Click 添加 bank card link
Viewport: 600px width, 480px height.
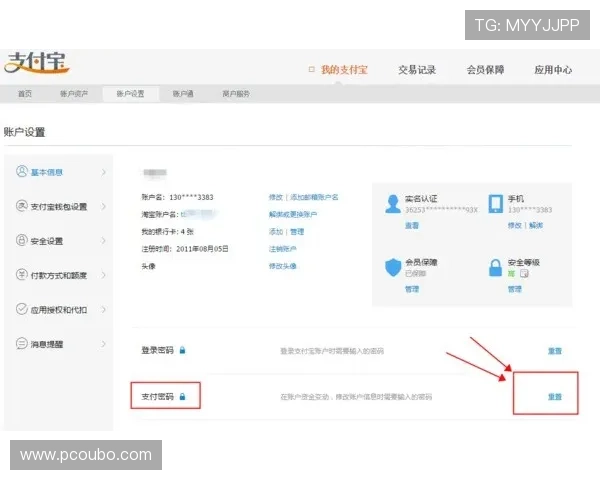pos(276,232)
